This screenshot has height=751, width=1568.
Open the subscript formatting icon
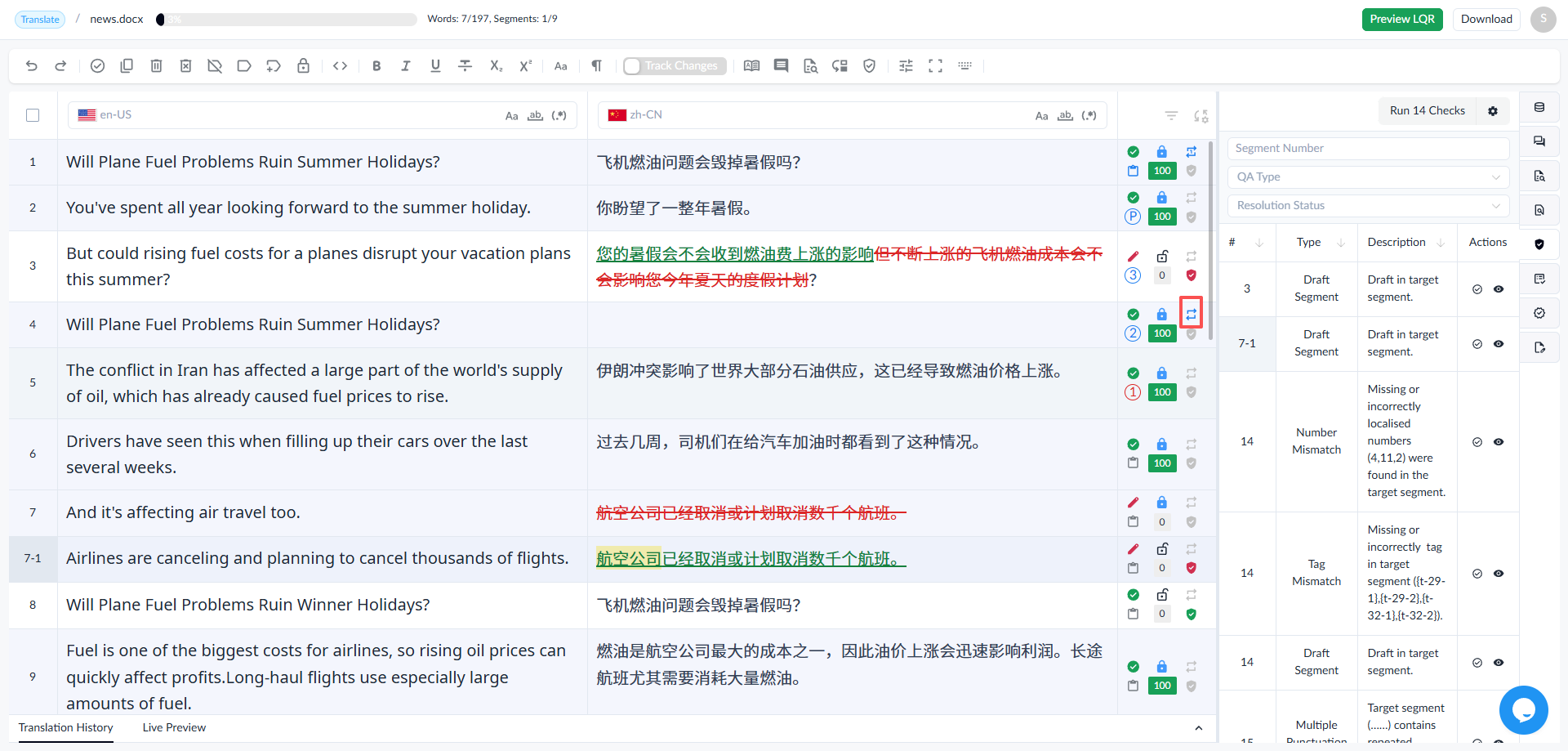point(496,66)
